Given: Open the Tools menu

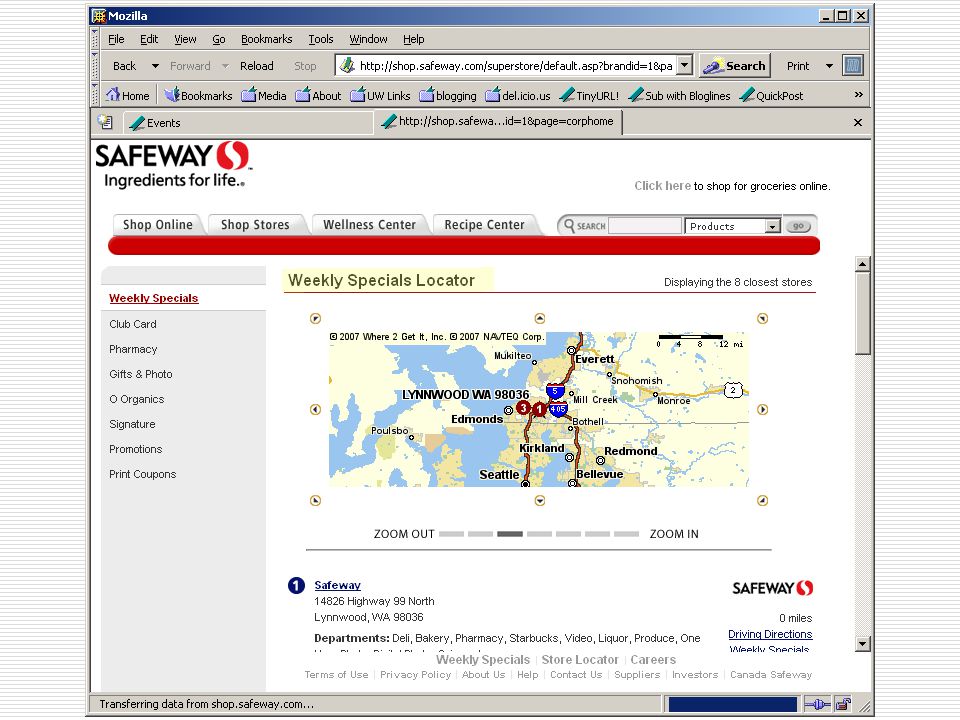Looking at the screenshot, I should pos(321,39).
